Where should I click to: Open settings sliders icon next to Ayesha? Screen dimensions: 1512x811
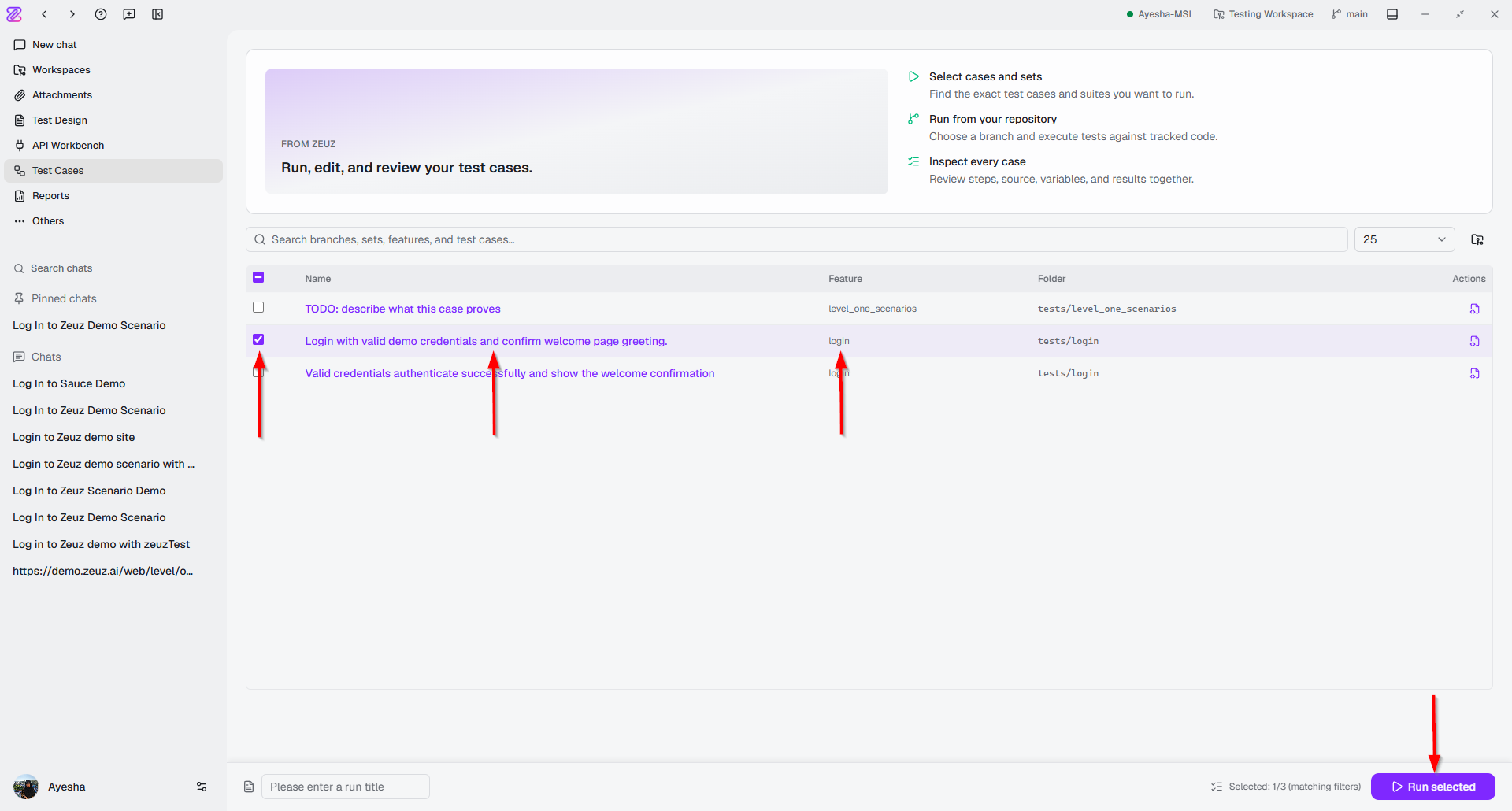(202, 787)
